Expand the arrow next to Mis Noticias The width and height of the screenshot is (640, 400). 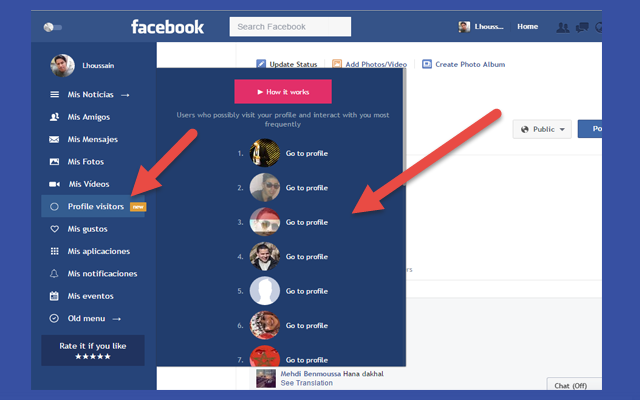(x=125, y=95)
